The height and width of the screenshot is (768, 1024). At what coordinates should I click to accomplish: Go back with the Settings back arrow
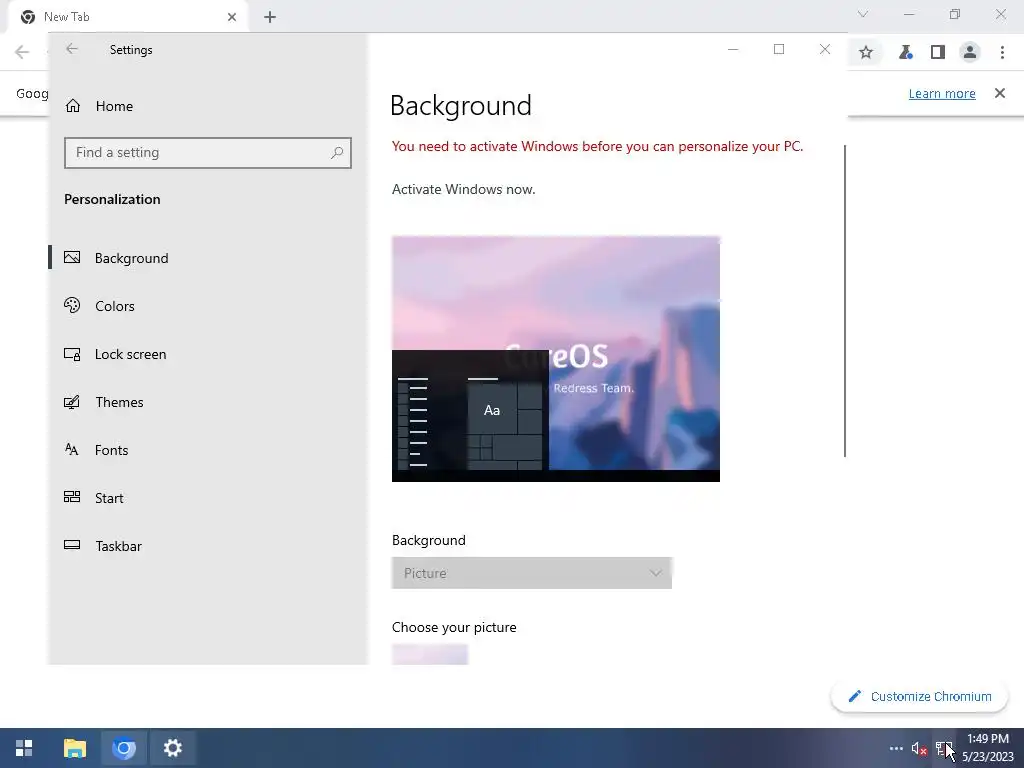(72, 49)
